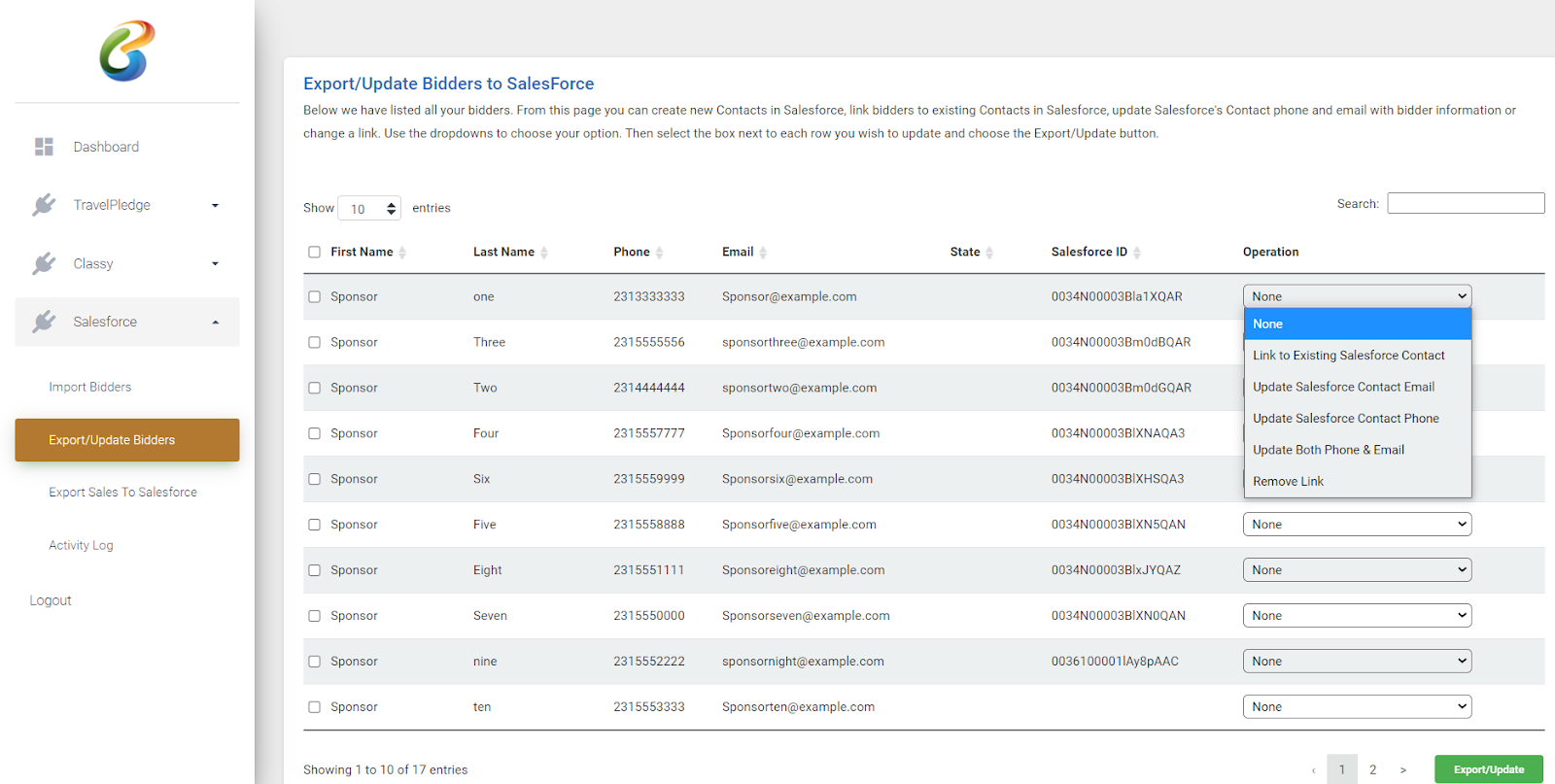1555x784 pixels.
Task: Choose Update Both Phone & Email option
Action: coord(1358,450)
